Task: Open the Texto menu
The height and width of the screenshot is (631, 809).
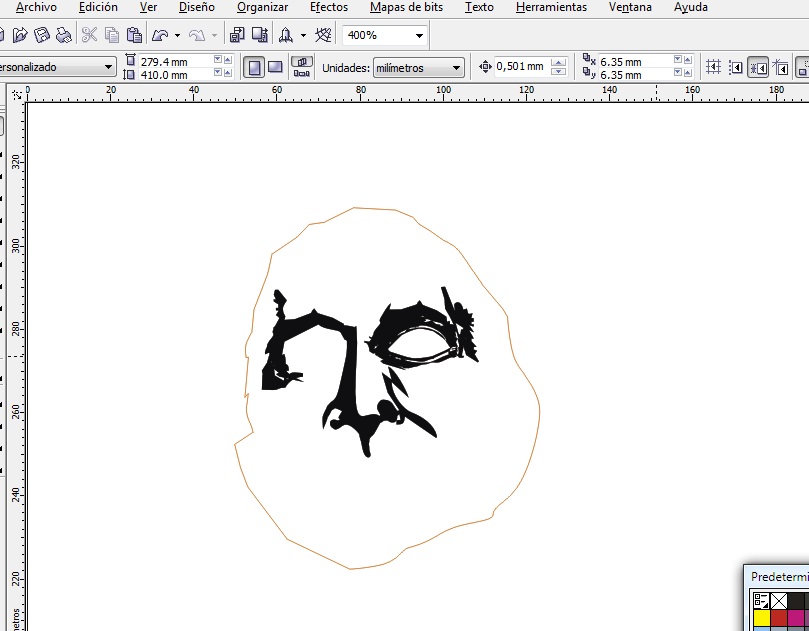Action: point(479,7)
